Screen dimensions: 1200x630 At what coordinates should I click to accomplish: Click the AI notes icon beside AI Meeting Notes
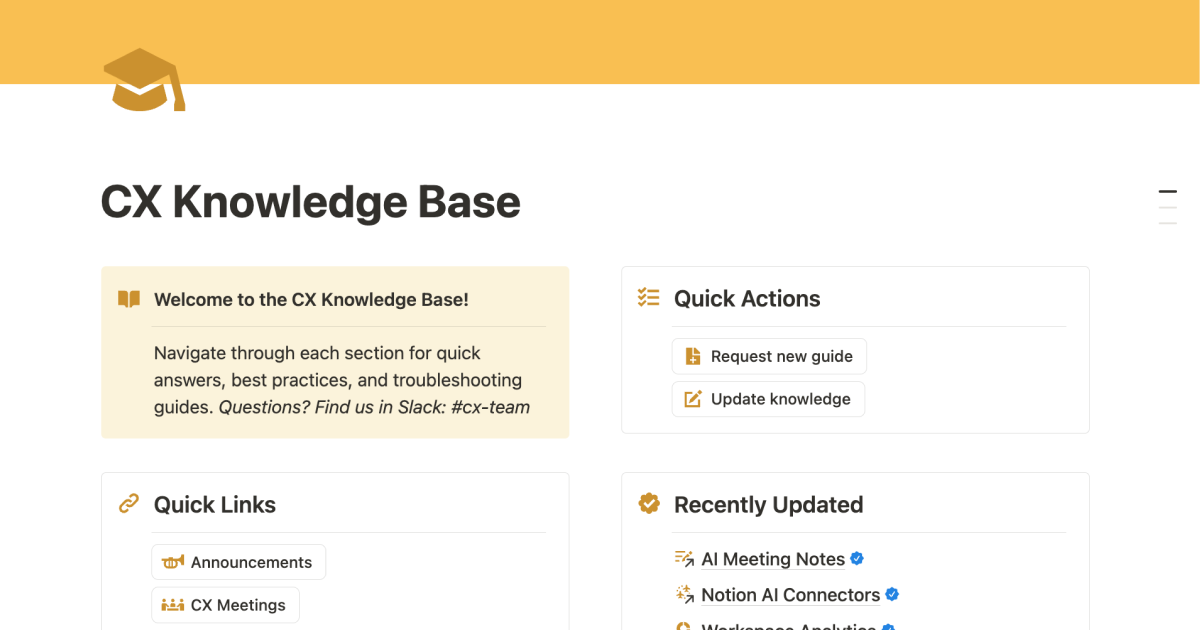pyautogui.click(x=684, y=559)
